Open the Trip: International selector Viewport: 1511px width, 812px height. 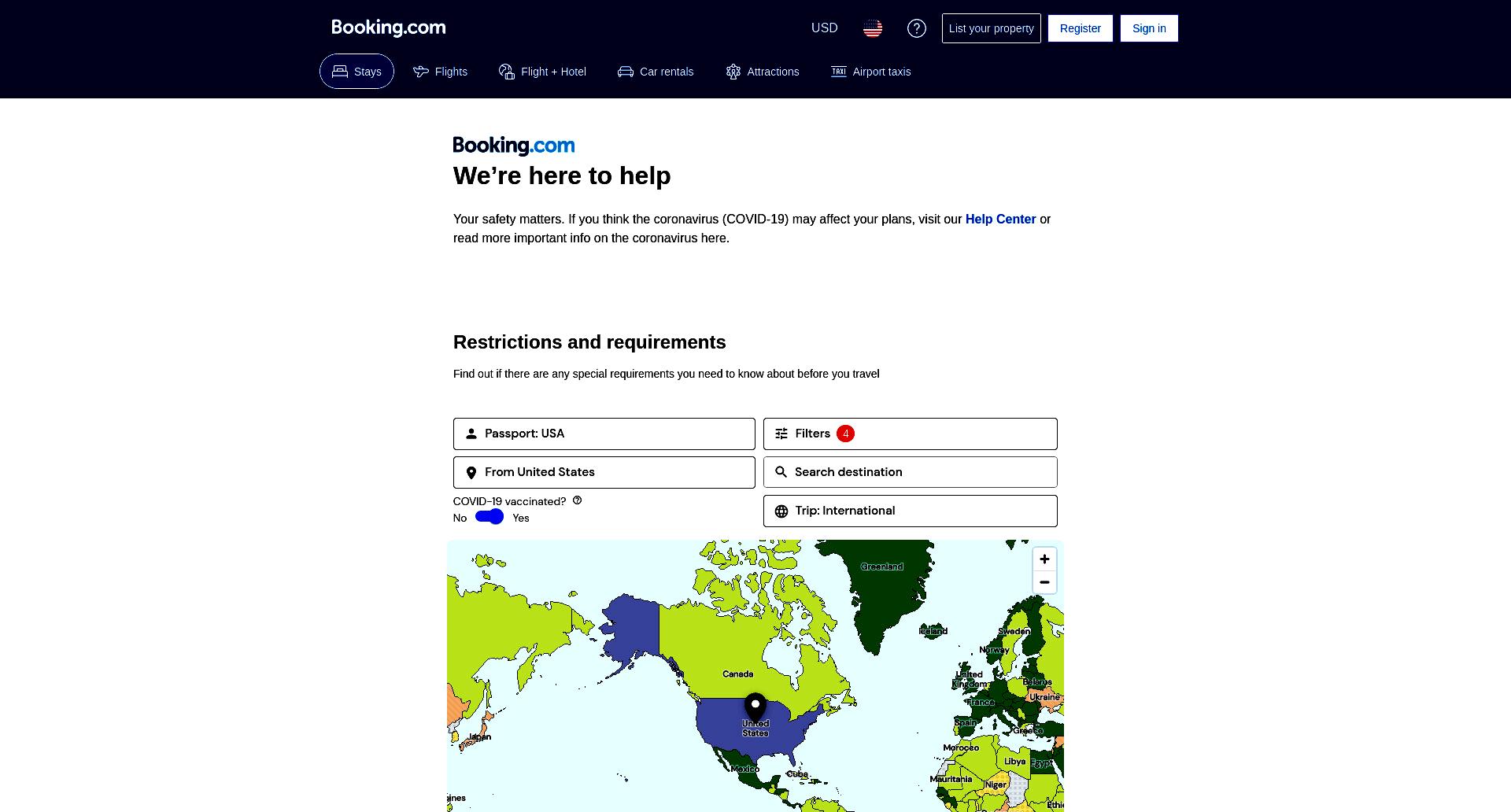coord(910,511)
